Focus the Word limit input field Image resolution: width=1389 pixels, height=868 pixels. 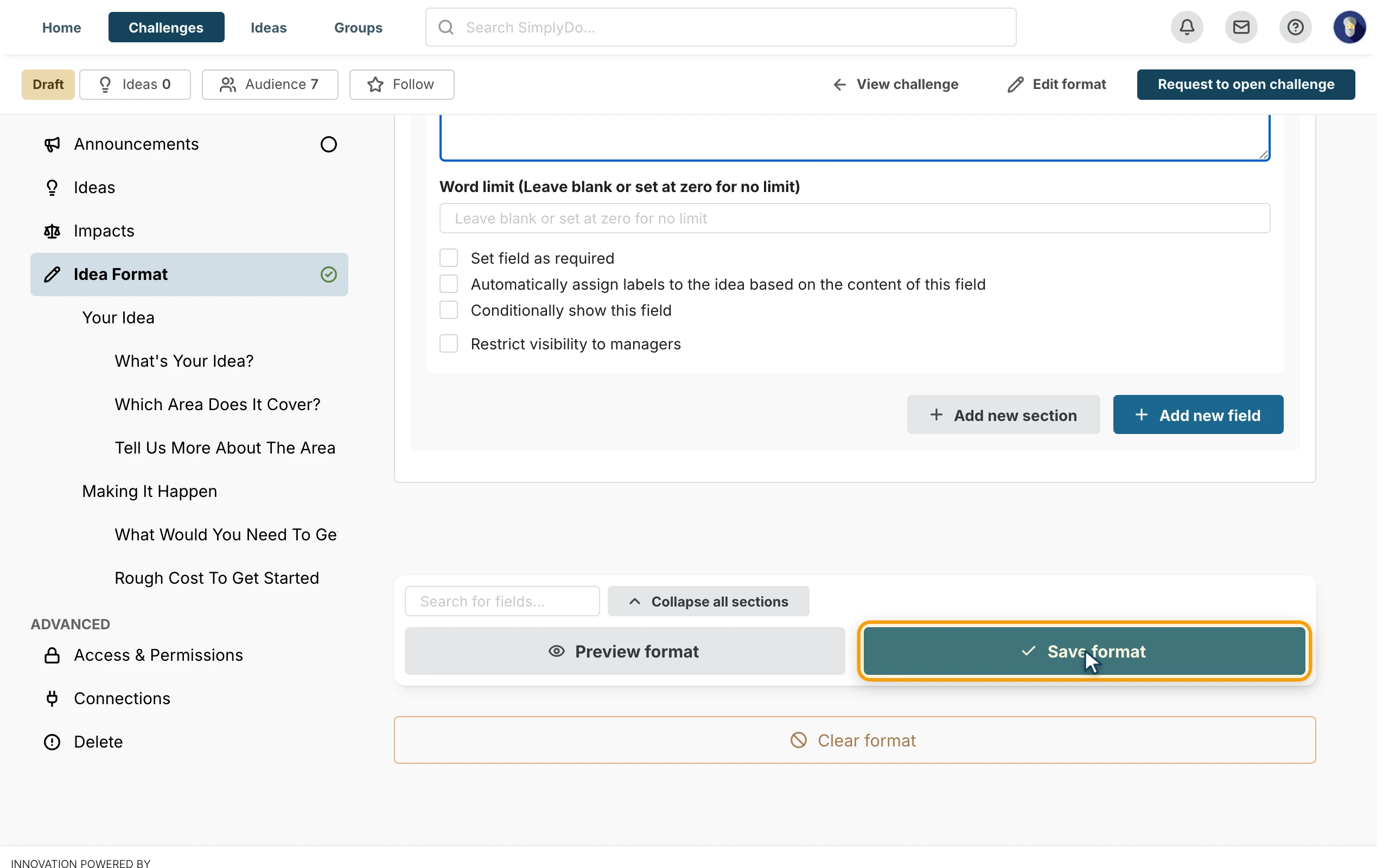coord(855,218)
